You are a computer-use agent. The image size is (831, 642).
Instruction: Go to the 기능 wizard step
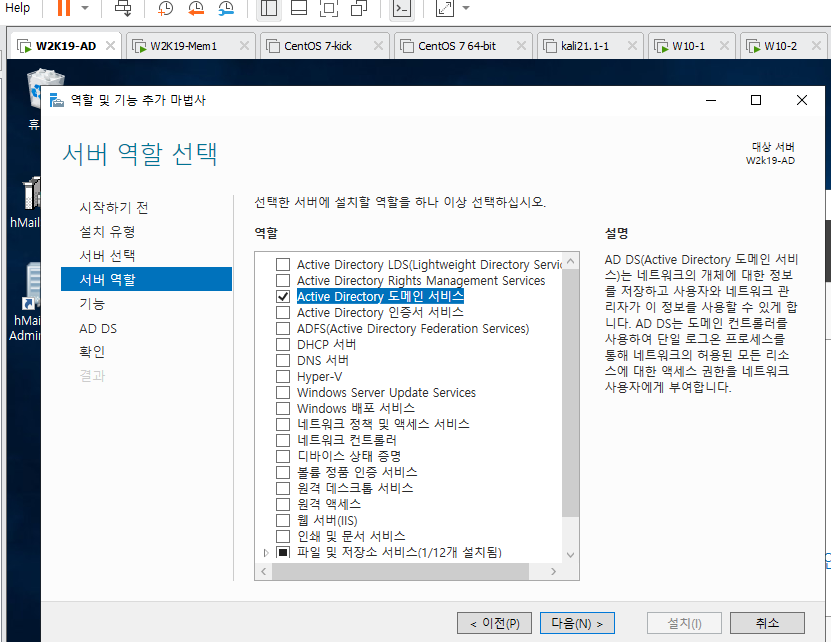[92, 304]
